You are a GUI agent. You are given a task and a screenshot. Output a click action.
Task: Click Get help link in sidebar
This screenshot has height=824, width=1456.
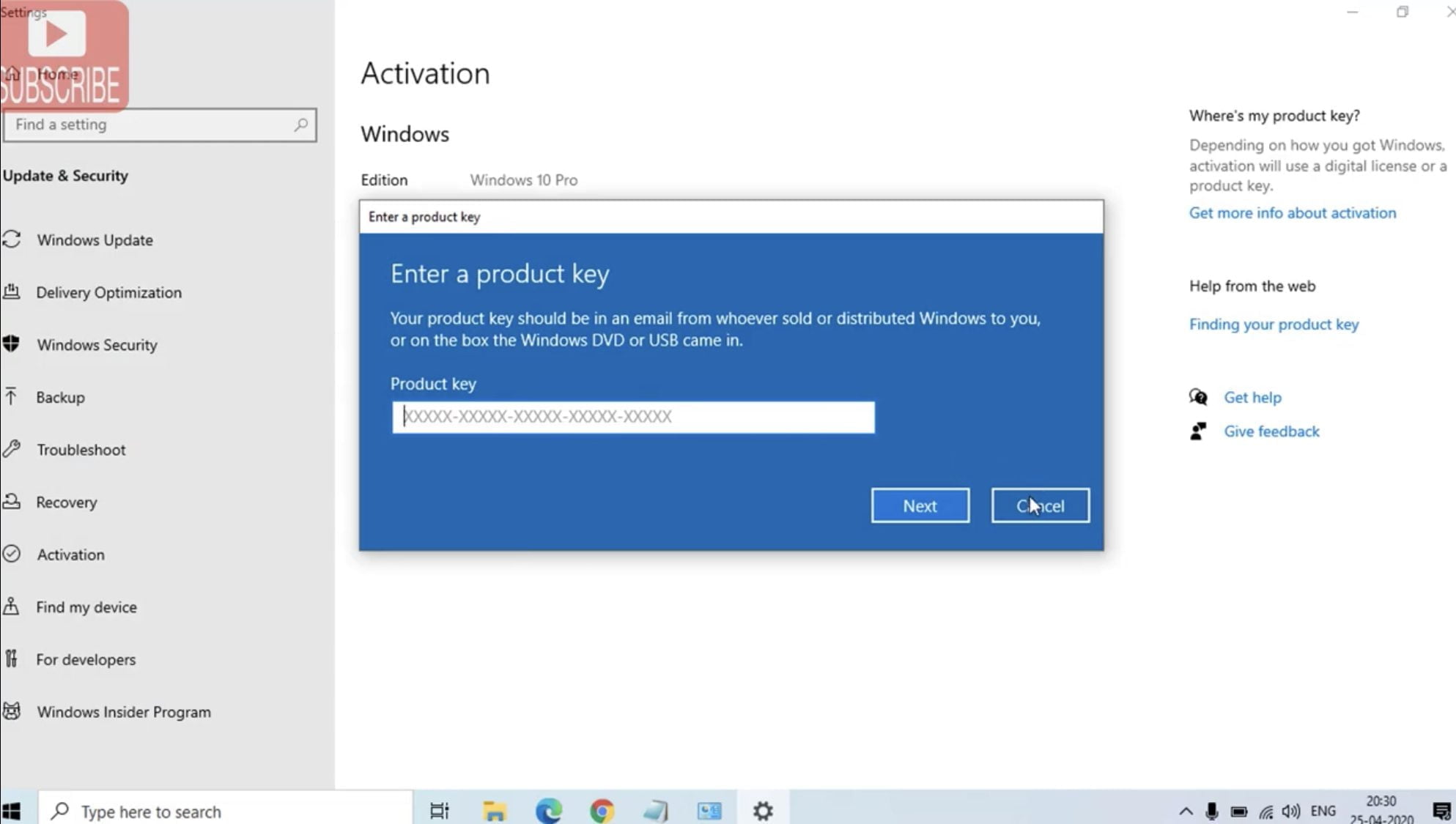click(1253, 397)
